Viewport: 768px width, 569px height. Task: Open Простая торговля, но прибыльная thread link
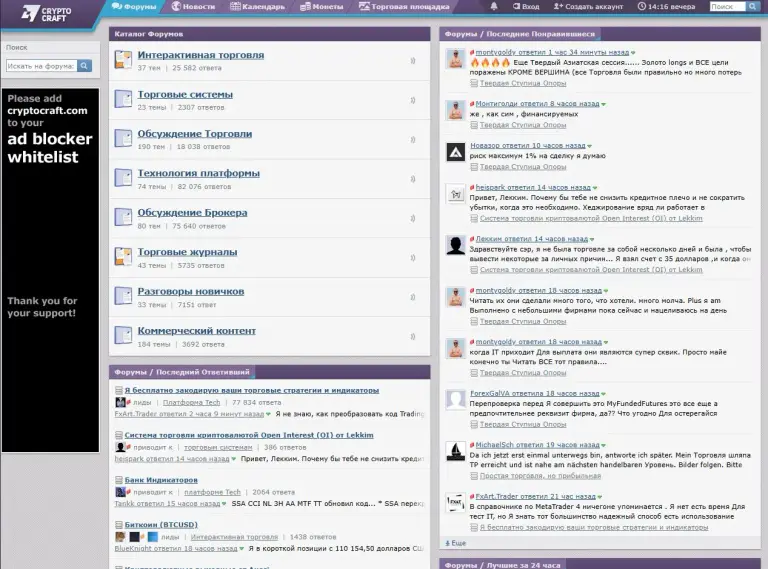click(x=540, y=476)
